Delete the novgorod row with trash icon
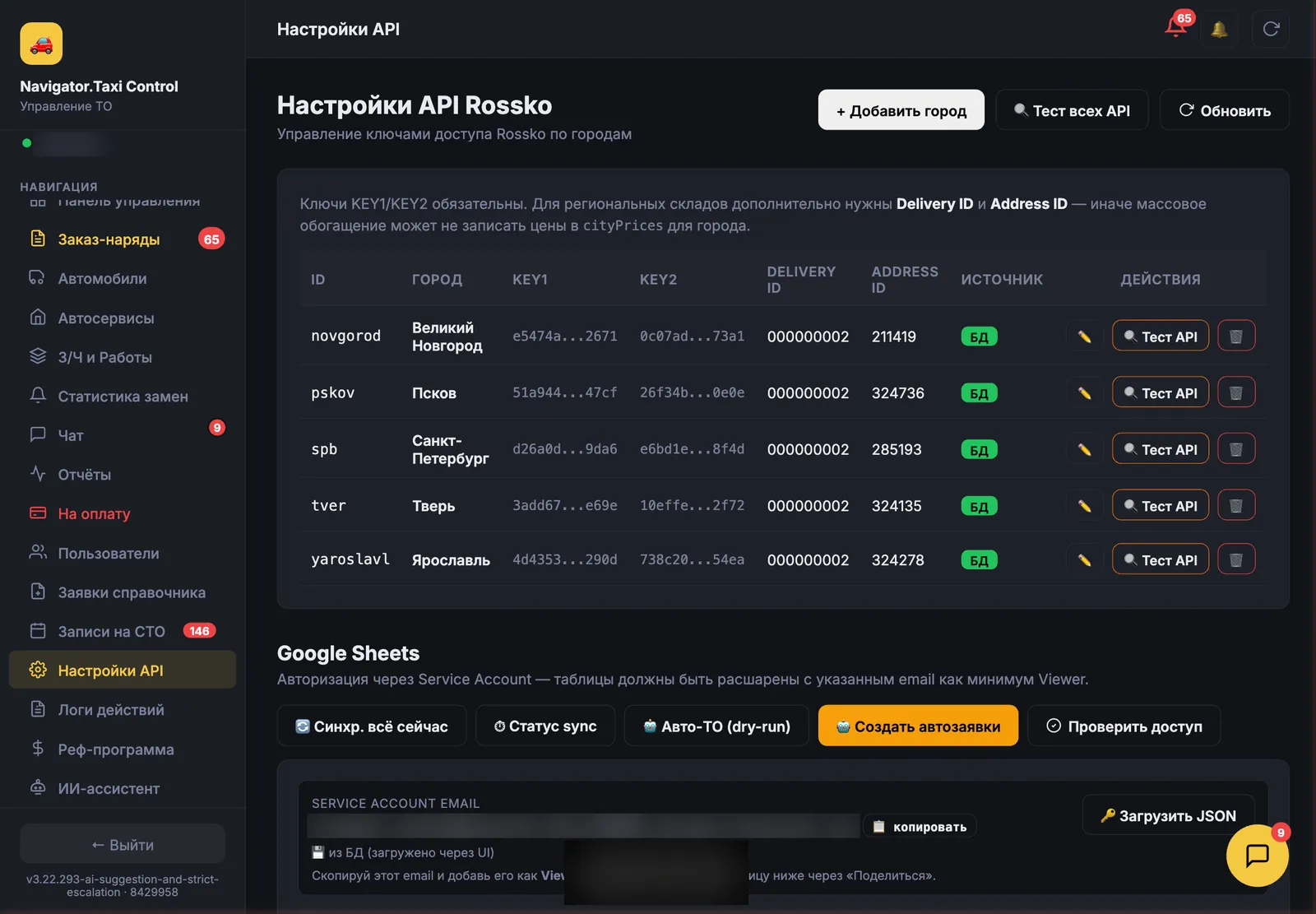Viewport: 1316px width, 914px height. tap(1235, 336)
